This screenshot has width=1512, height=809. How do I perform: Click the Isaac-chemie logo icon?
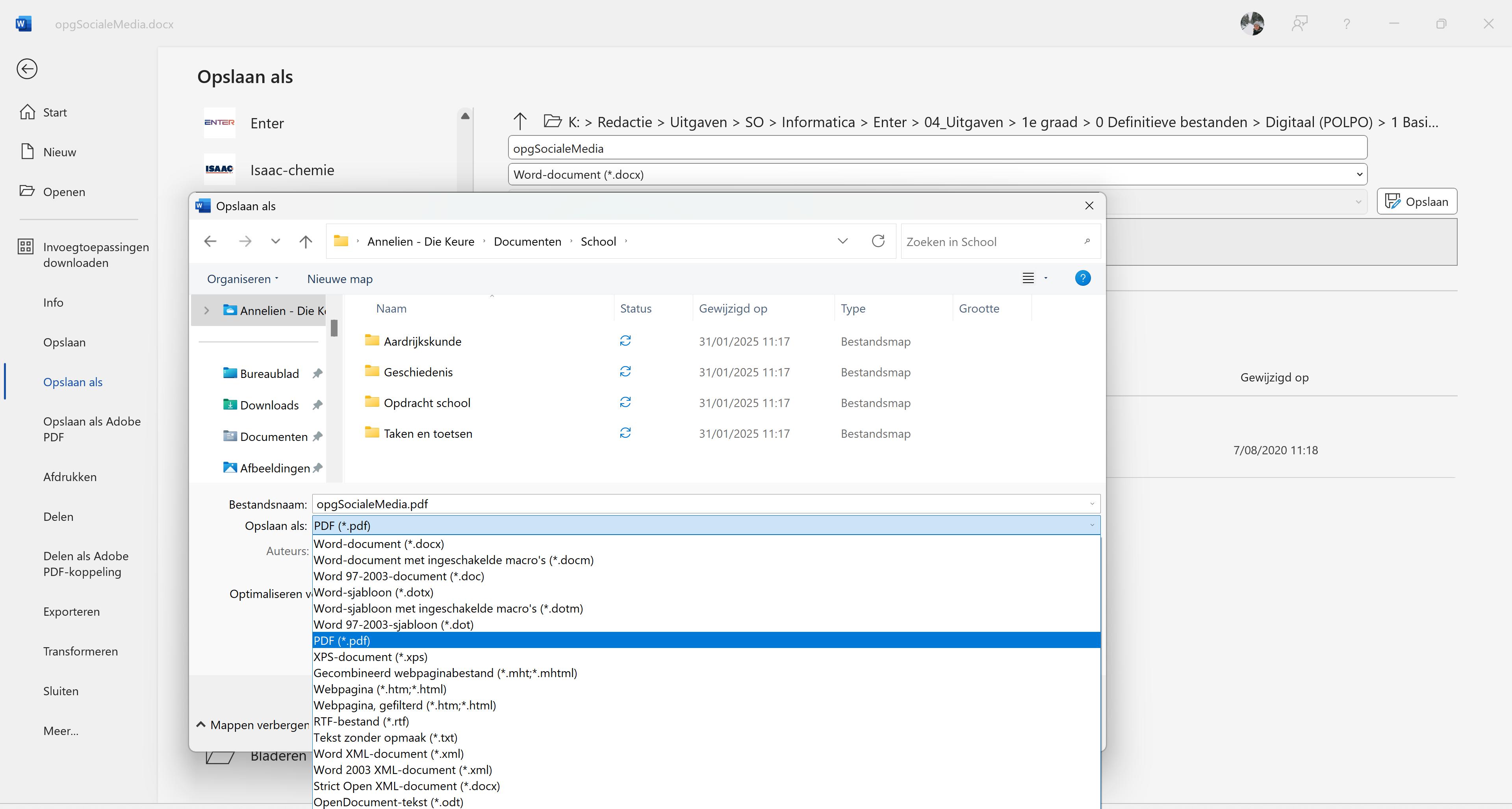click(x=219, y=170)
